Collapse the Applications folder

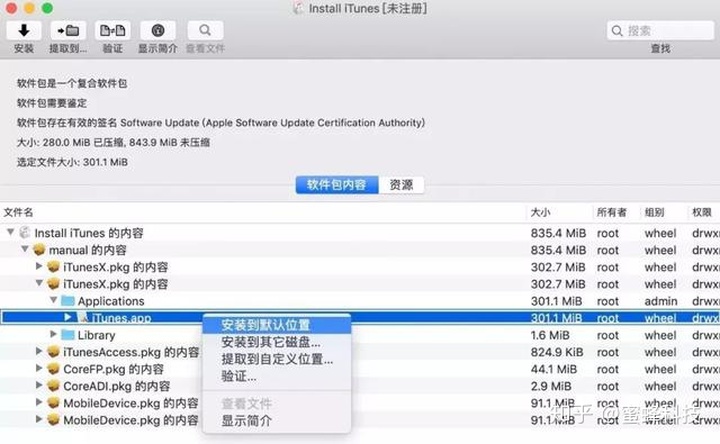pyautogui.click(x=54, y=300)
